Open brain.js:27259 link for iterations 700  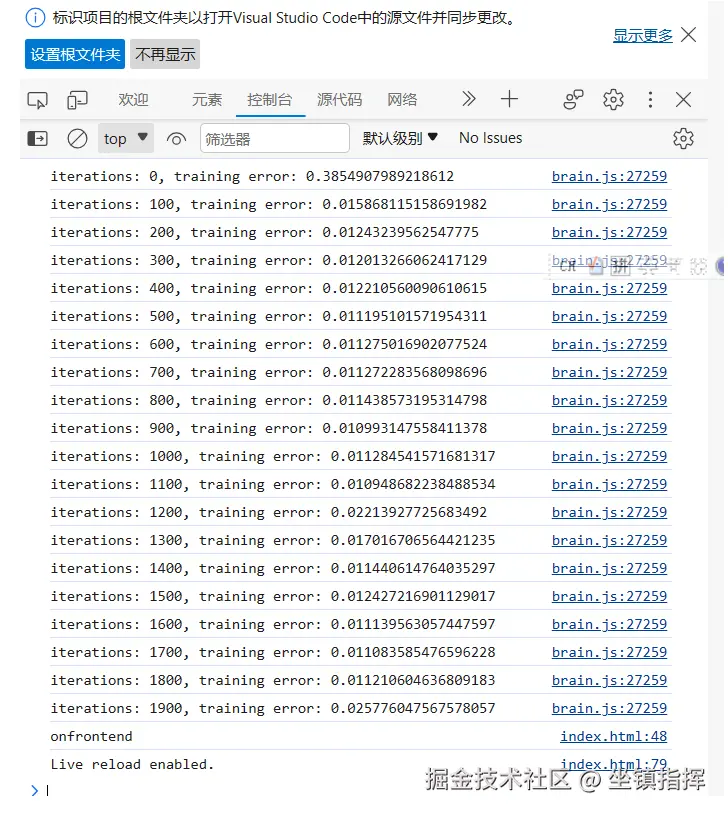[x=609, y=373]
